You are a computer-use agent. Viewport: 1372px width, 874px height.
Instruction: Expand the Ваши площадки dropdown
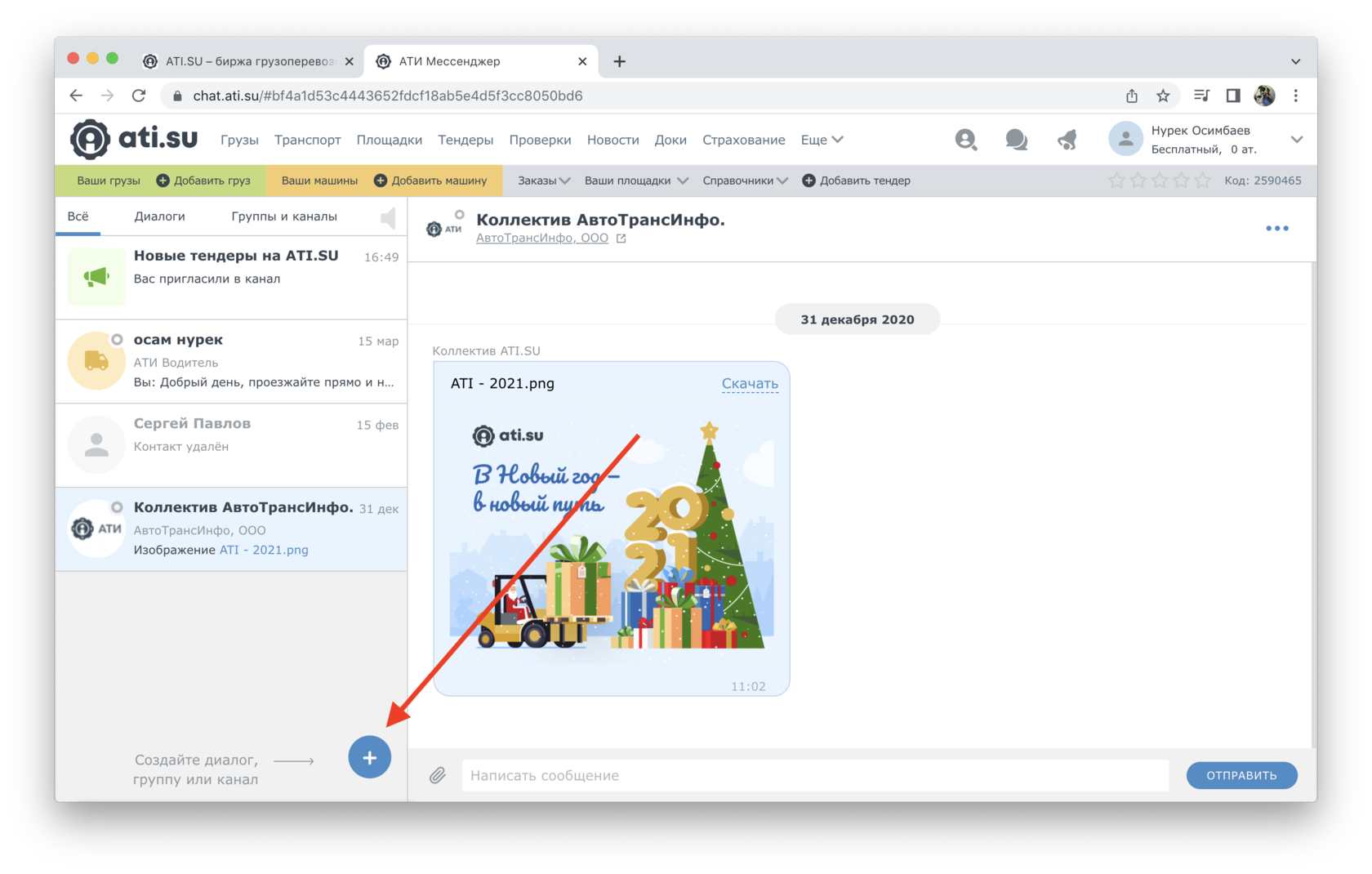point(636,181)
